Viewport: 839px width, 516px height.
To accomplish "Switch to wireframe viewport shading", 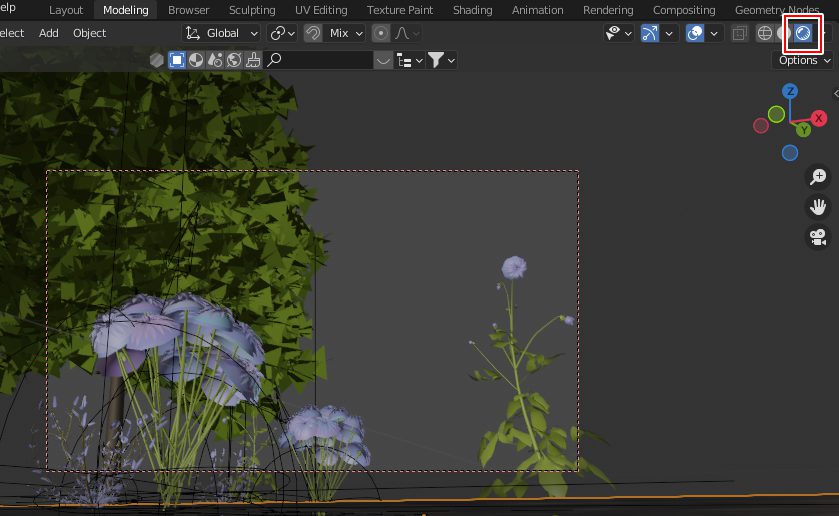I will (x=765, y=33).
